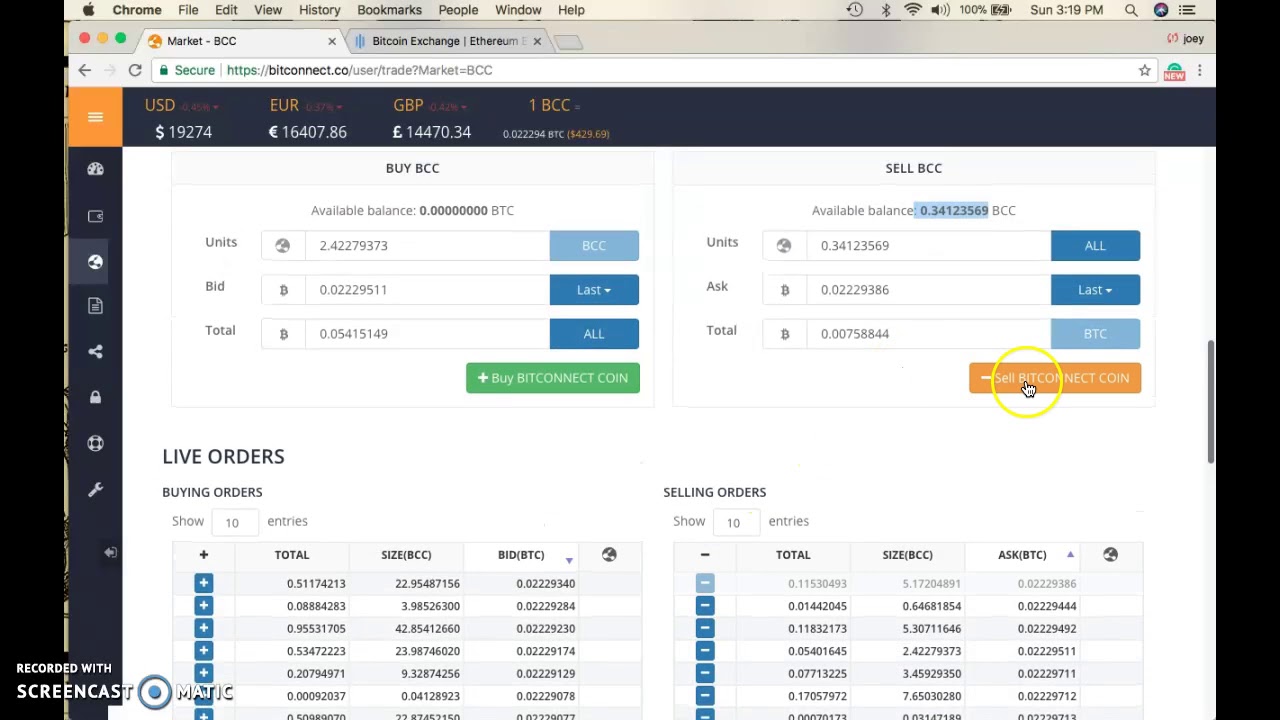Screen dimensions: 1280x720
Task: Sort buying orders by BID(BTC) column
Action: pyautogui.click(x=521, y=555)
